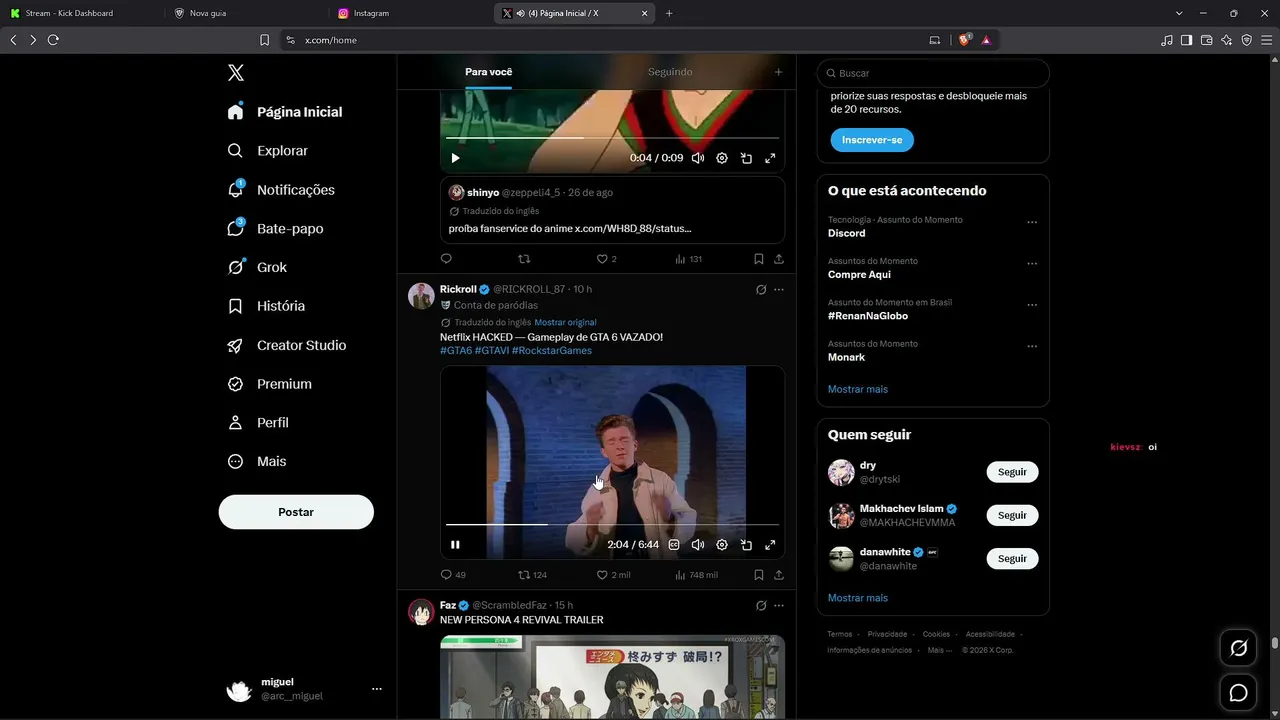The height and width of the screenshot is (720, 1280).
Task: Pause the Rickroll video
Action: pos(455,545)
